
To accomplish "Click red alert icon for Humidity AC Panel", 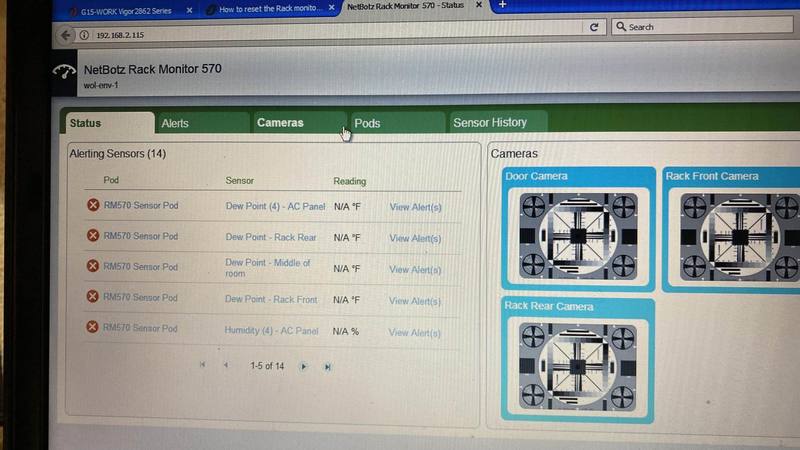I will [x=92, y=327].
